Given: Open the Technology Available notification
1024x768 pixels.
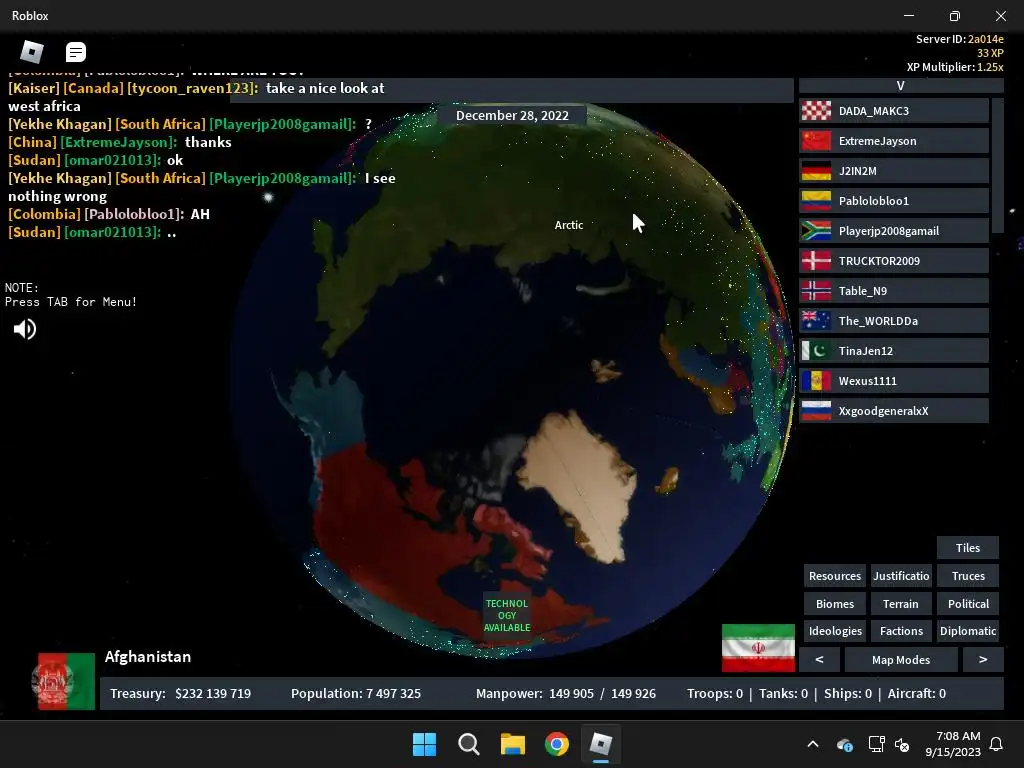Looking at the screenshot, I should 507,615.
